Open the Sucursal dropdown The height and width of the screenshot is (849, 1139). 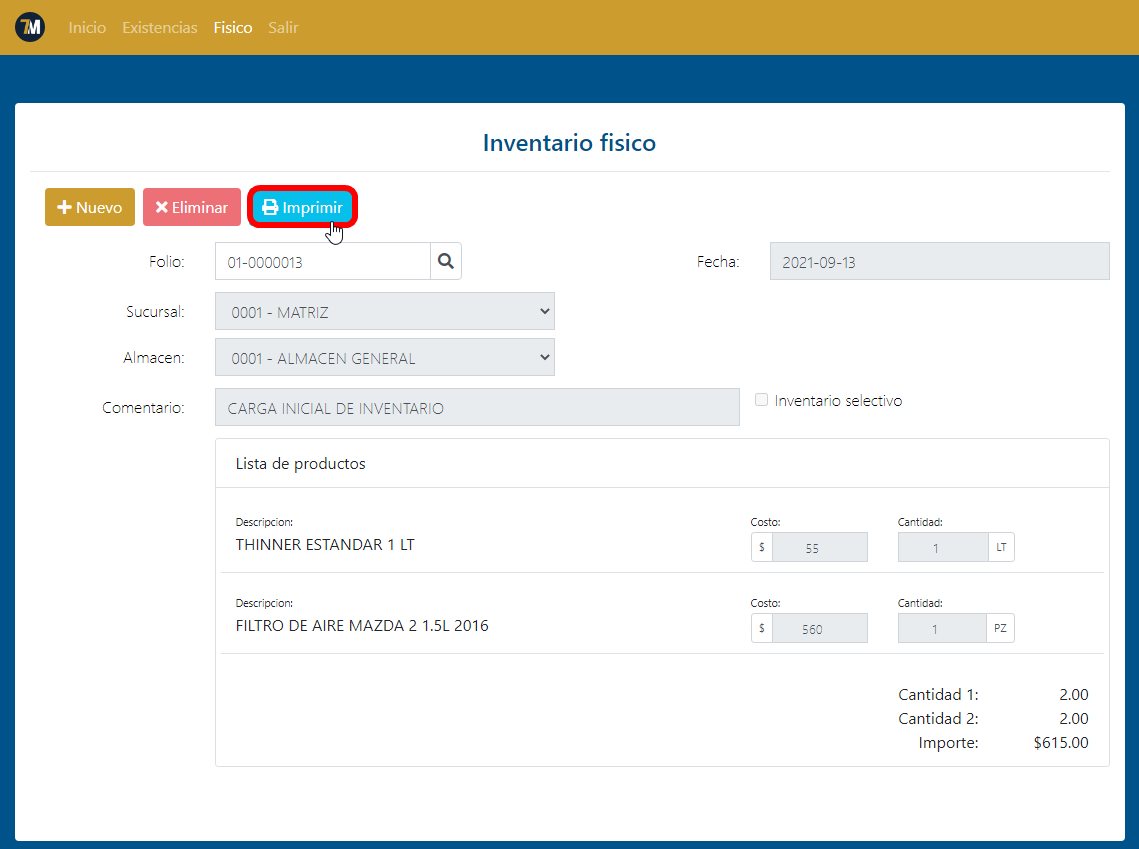click(384, 311)
